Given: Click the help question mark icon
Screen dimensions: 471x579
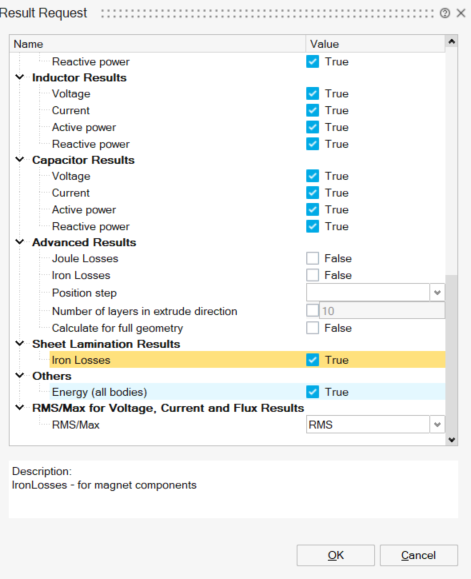Looking at the screenshot, I should click(445, 13).
